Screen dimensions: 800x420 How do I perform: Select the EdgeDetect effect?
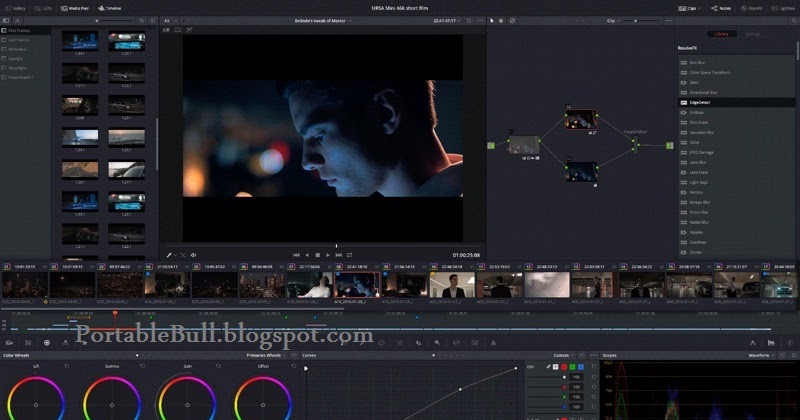point(736,103)
